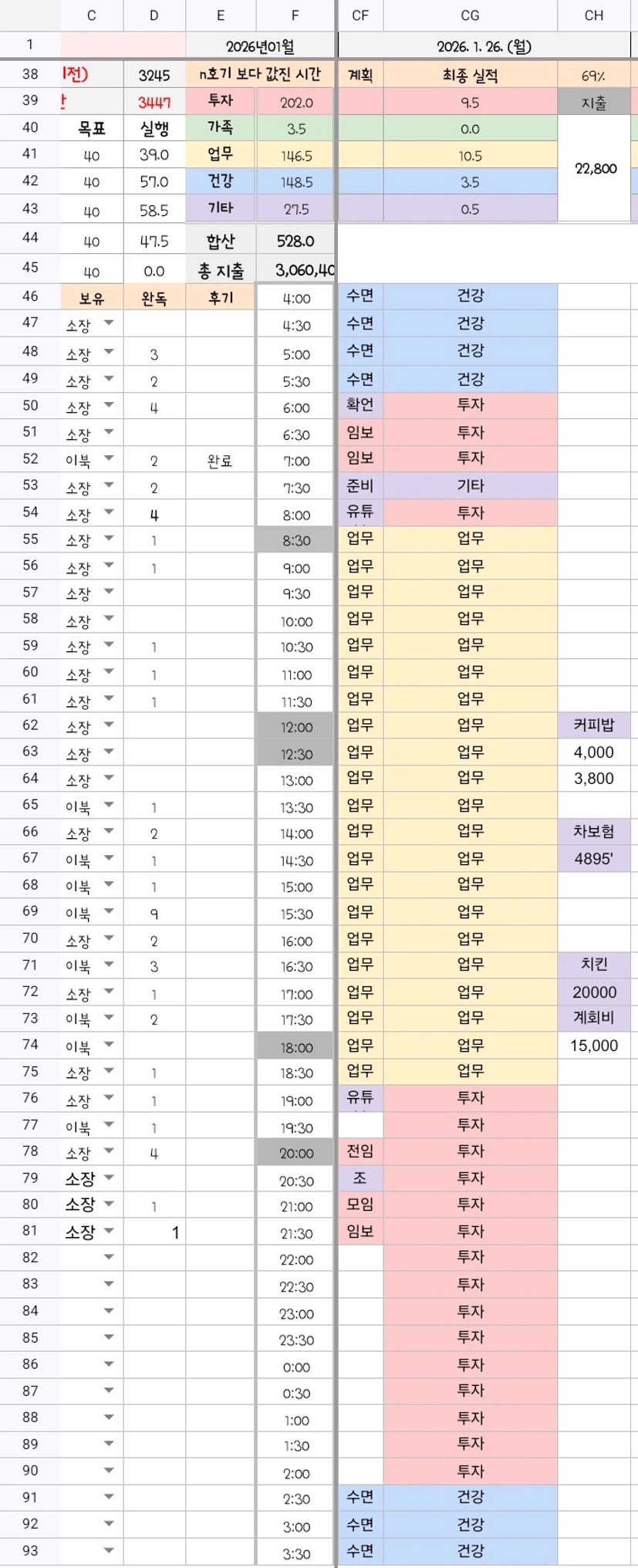Viewport: 638px width, 1568px height.
Task: Select the 치킨 expense cell
Action: click(594, 964)
